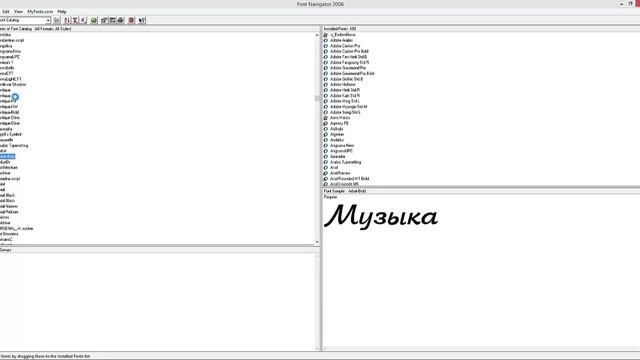This screenshot has height=360, width=640.
Task: Expand the Font Catalog dropdown
Action: point(48,20)
